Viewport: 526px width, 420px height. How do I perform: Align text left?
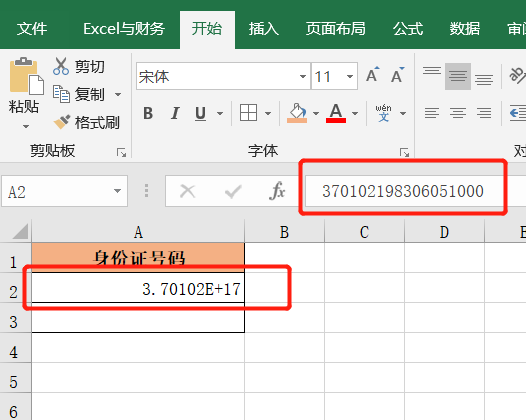pos(432,113)
